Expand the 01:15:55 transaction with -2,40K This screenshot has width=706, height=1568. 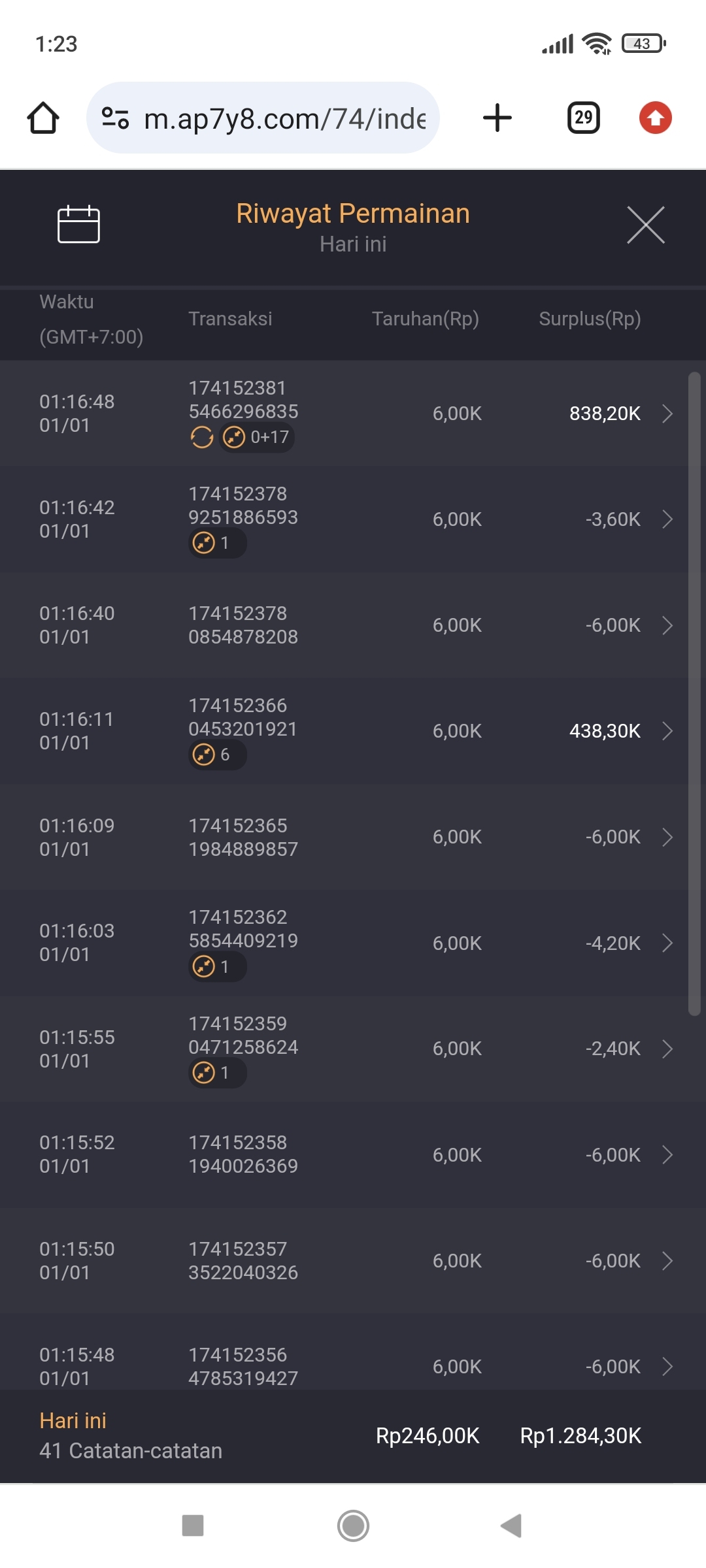667,1049
